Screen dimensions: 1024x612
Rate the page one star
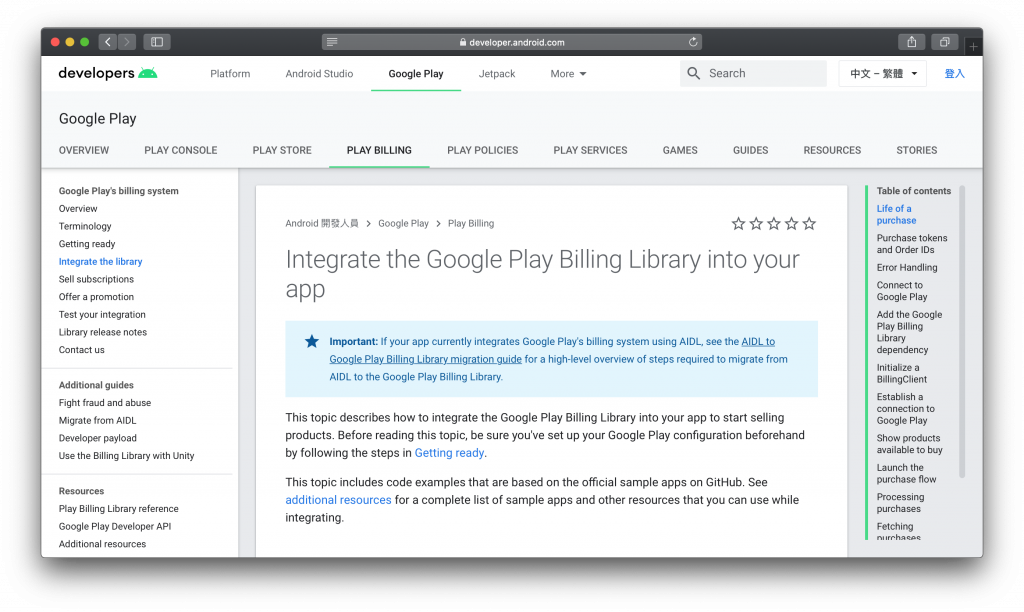739,224
